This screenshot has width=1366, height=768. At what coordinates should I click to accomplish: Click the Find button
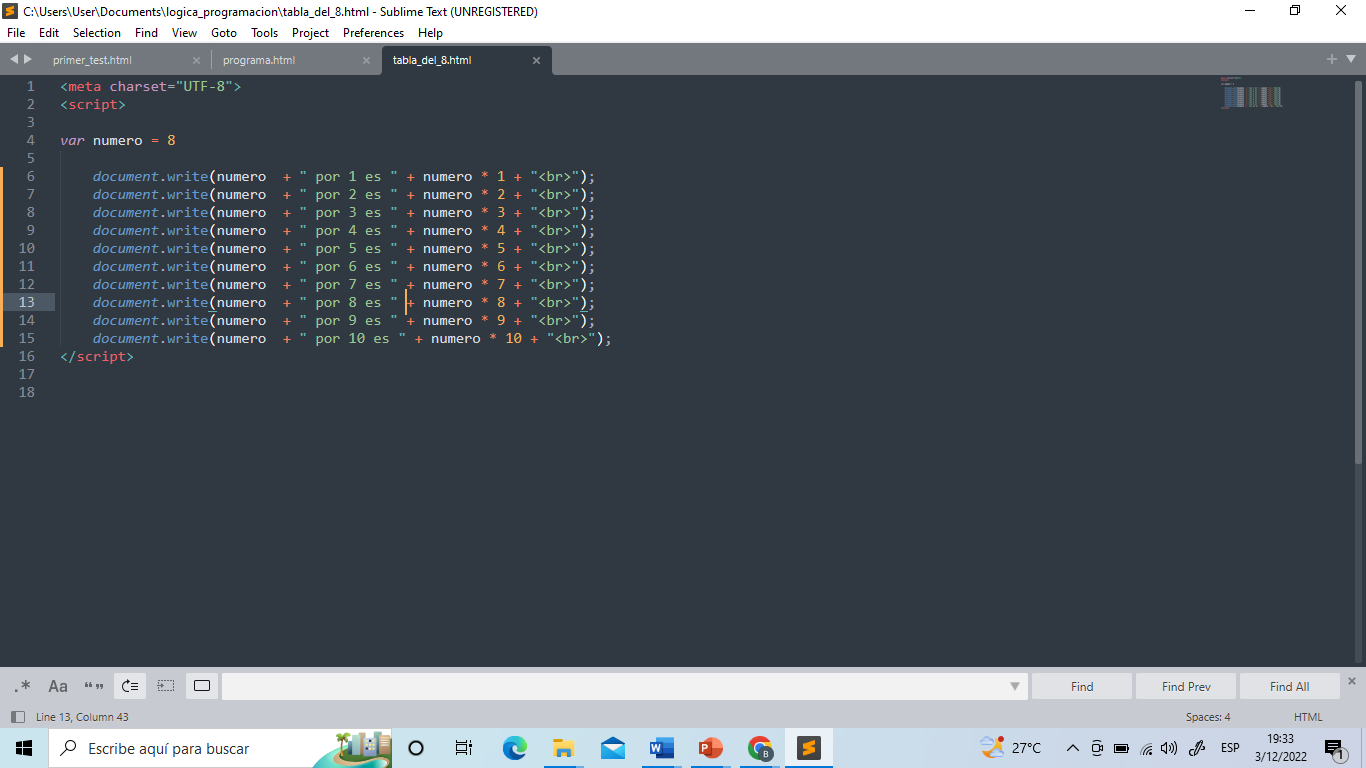(1082, 686)
